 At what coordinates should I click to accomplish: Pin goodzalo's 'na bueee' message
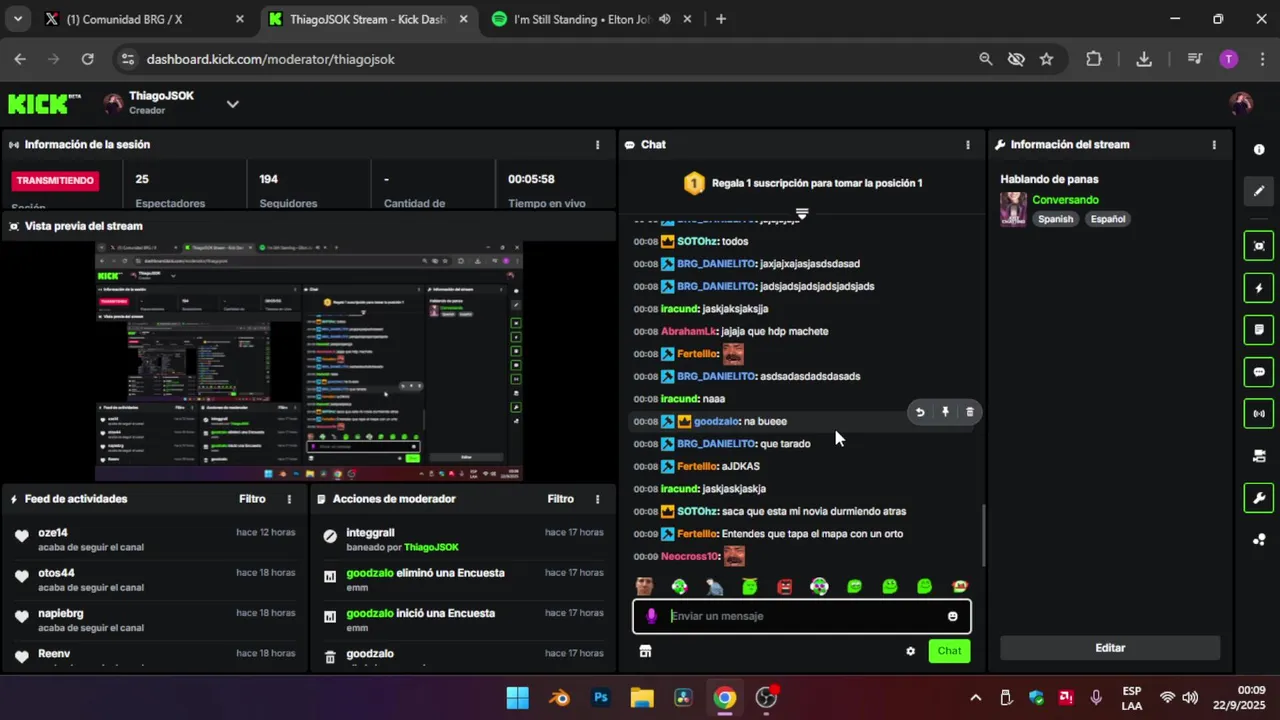pyautogui.click(x=945, y=412)
